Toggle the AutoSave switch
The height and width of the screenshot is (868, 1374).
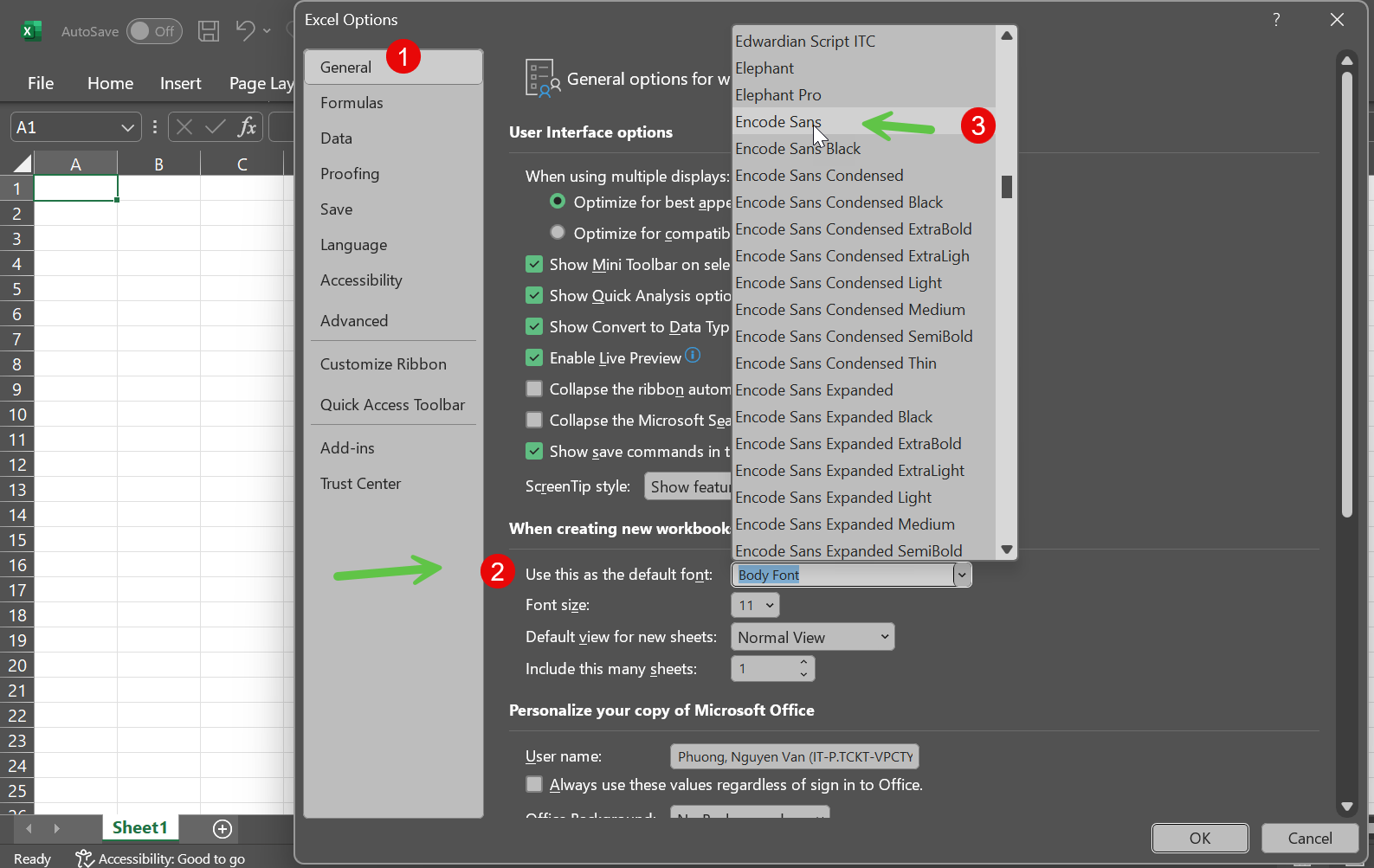tap(154, 31)
